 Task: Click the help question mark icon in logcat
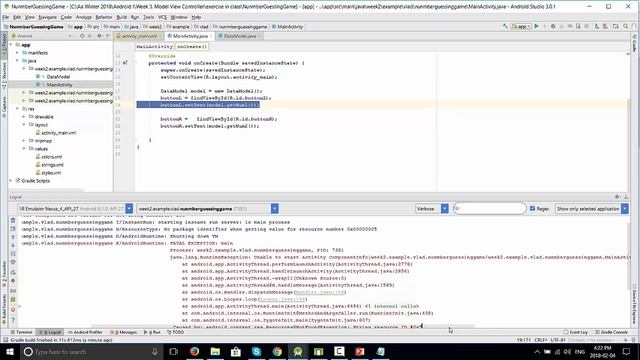pos(13,320)
